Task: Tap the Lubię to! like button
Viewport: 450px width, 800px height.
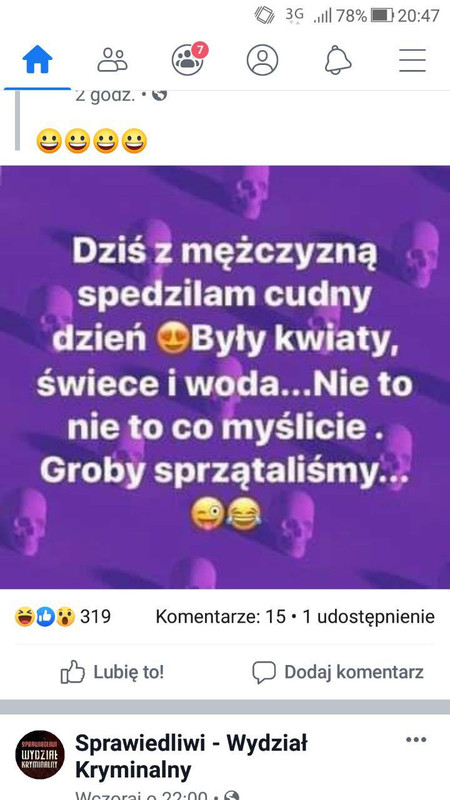Action: click(112, 672)
